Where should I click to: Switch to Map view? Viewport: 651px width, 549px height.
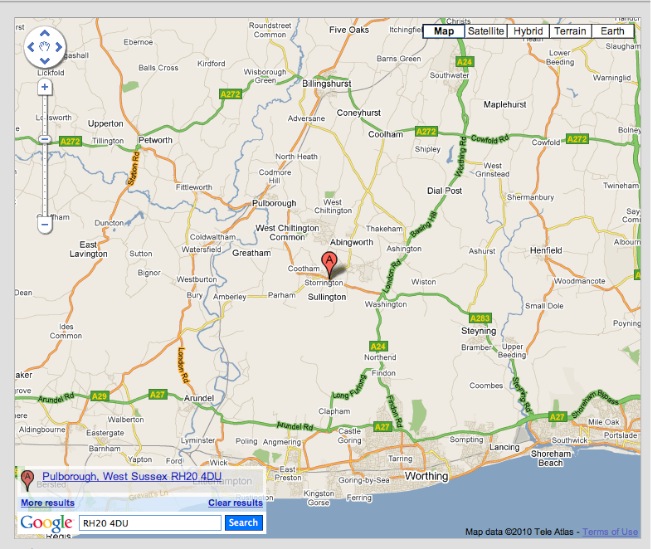click(x=444, y=31)
